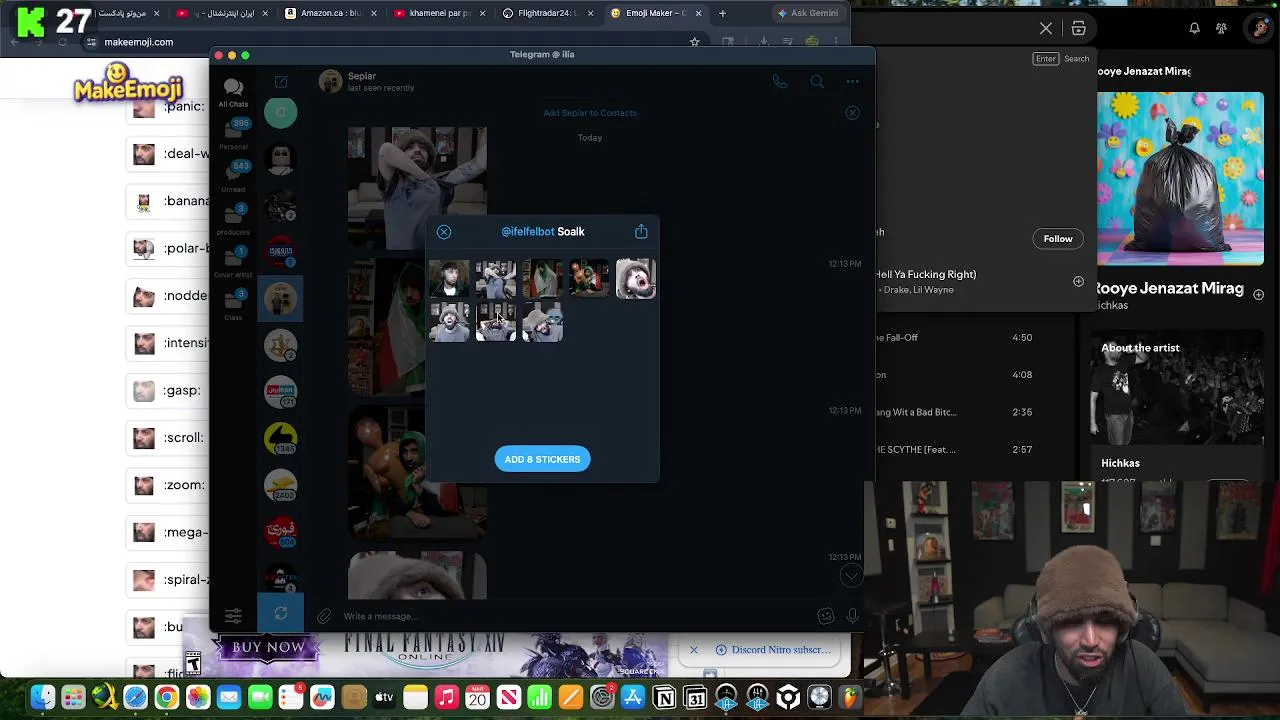Switch to the Amazon.ca browser tab
The image size is (1280, 720).
[330, 13]
